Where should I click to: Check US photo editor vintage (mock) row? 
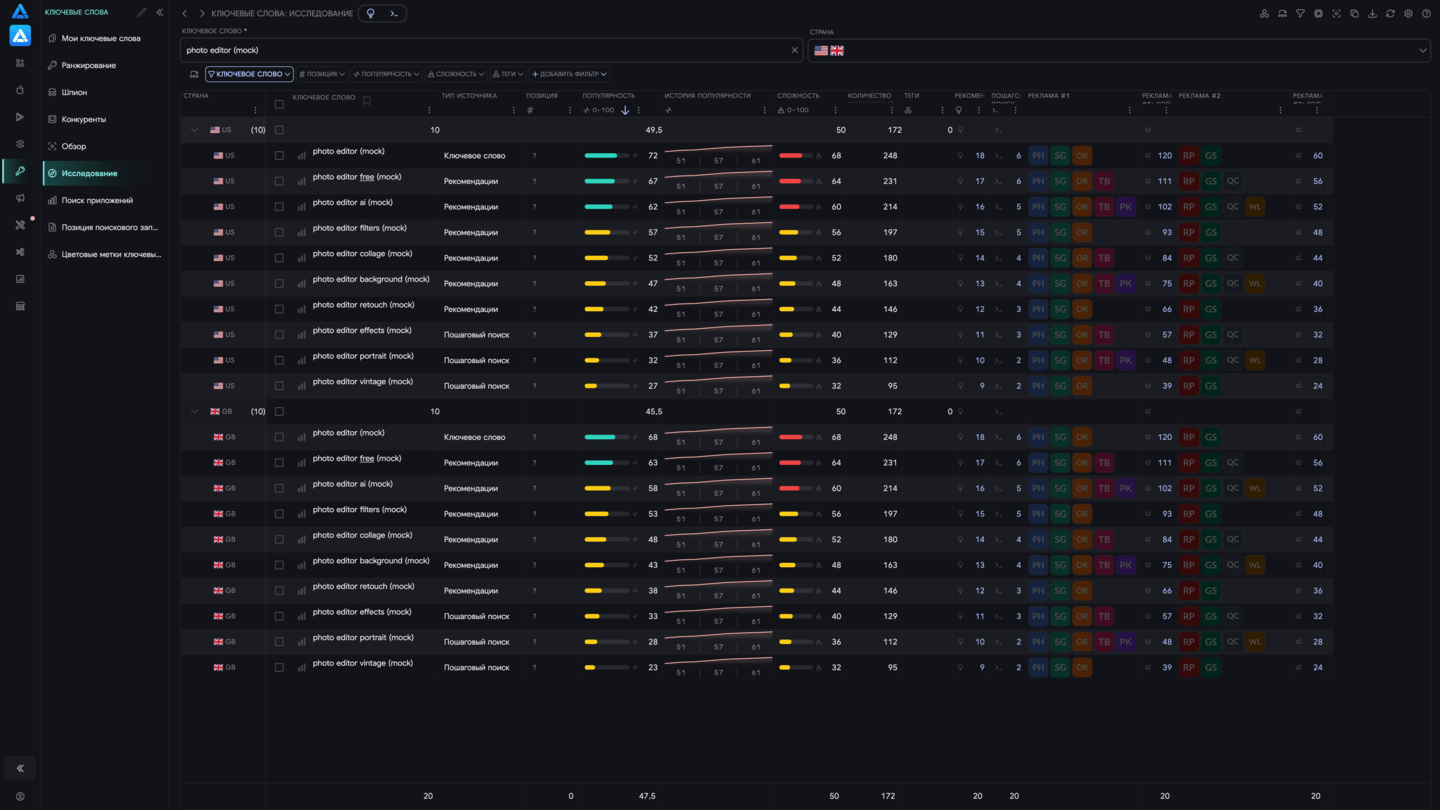click(279, 386)
